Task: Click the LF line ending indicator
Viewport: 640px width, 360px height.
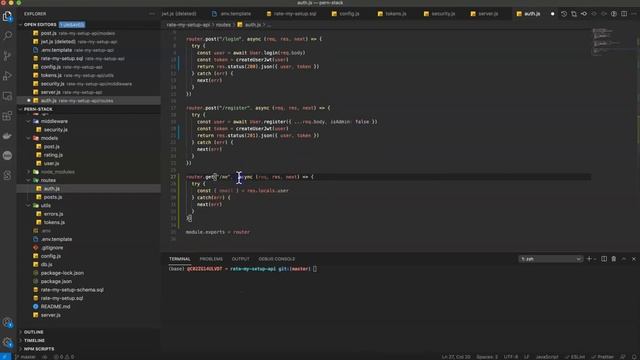Action: 527,357
